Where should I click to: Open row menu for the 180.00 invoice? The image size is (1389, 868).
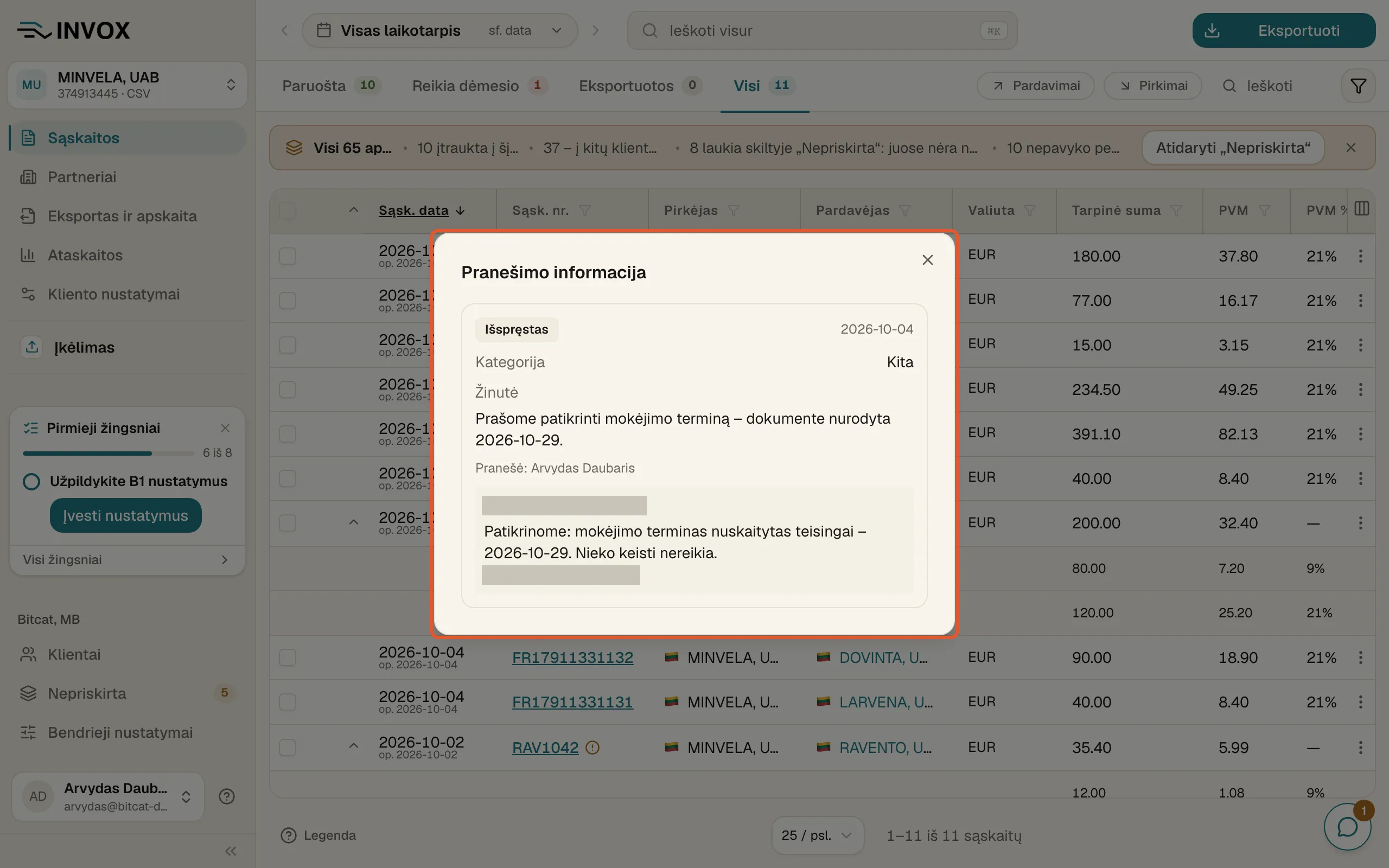pyautogui.click(x=1360, y=256)
